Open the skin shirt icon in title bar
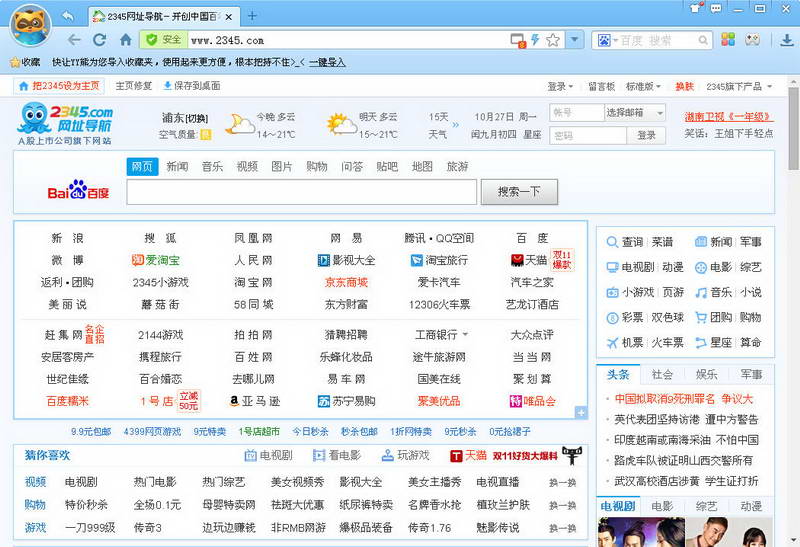The width and height of the screenshot is (800, 547). 695,8
